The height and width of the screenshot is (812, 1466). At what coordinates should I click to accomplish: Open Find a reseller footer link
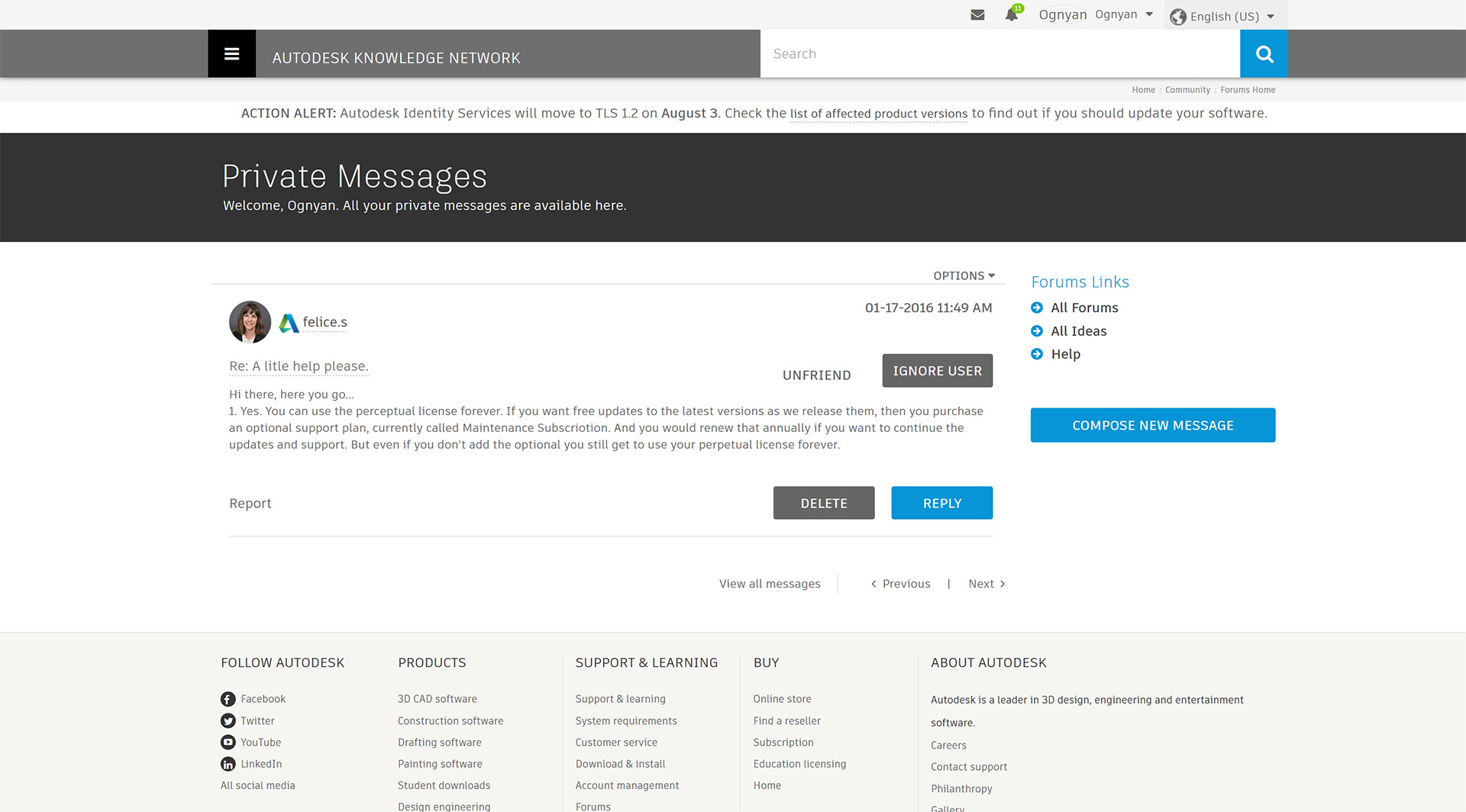click(x=786, y=720)
